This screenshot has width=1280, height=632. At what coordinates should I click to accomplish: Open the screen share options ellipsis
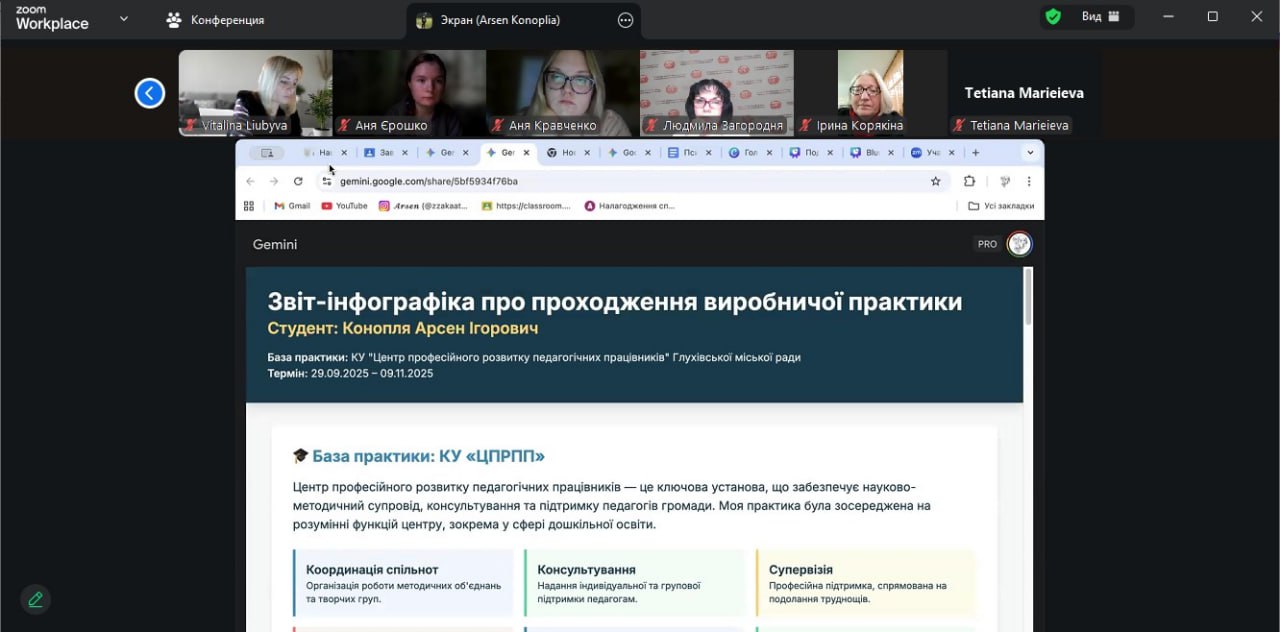[x=625, y=20]
